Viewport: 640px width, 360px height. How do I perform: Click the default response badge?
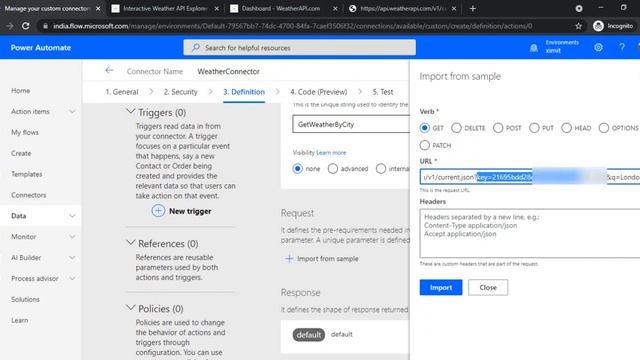(309, 335)
